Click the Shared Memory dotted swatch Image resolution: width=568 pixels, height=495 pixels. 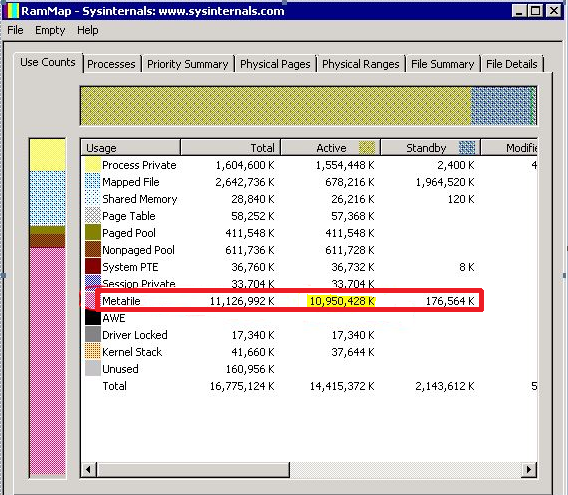[x=93, y=199]
